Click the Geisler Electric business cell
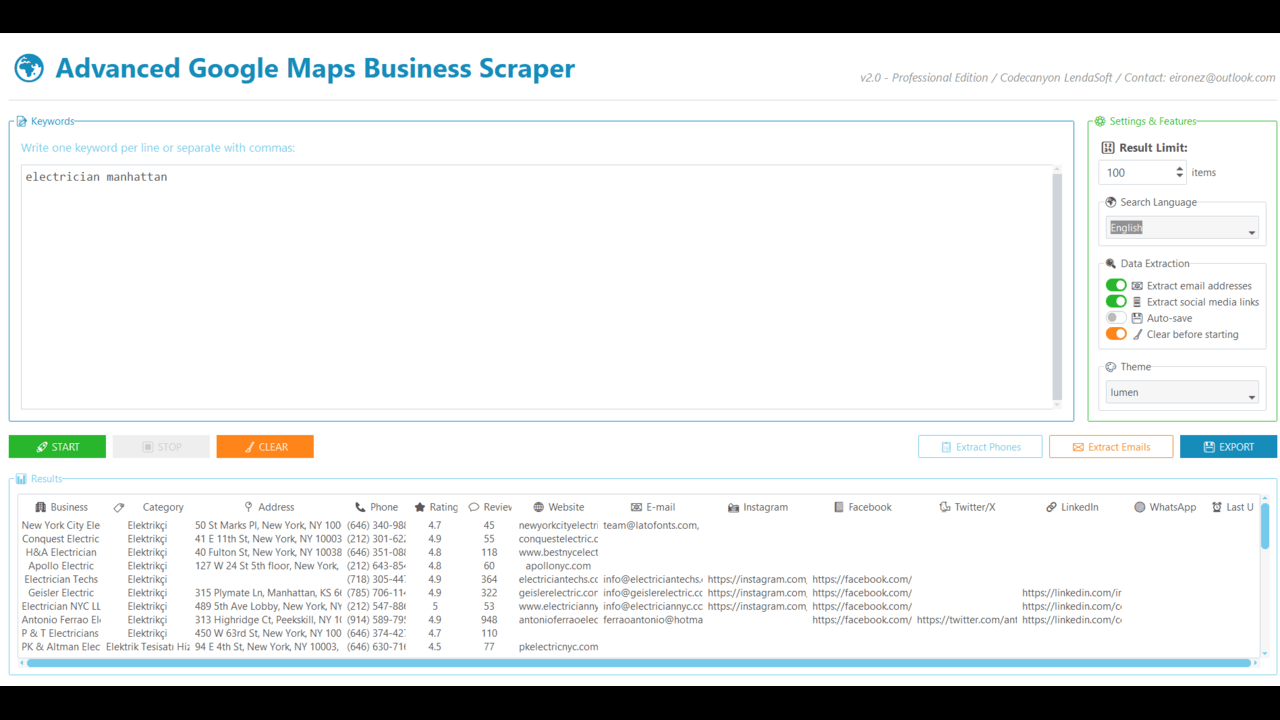Image resolution: width=1280 pixels, height=720 pixels. point(61,593)
